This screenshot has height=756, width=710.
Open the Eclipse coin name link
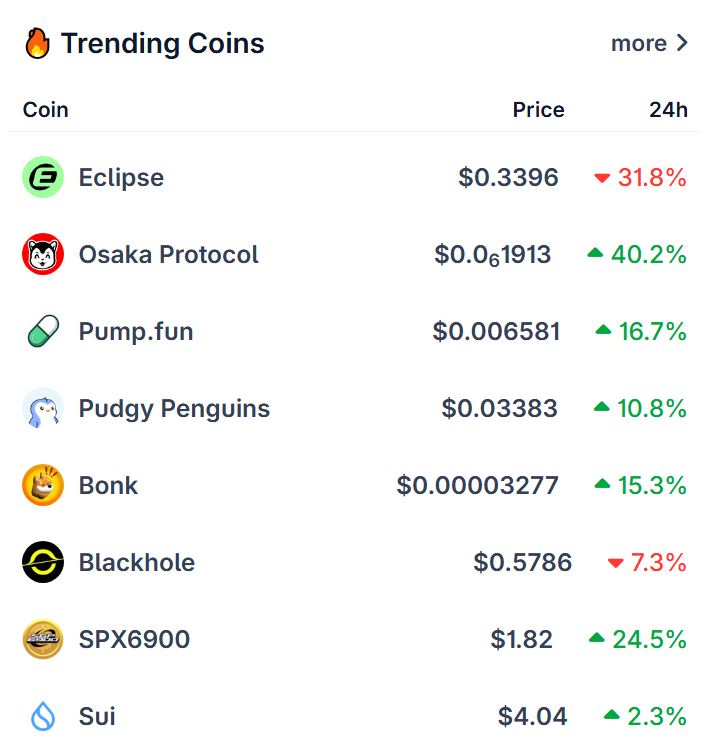pyautogui.click(x=121, y=177)
